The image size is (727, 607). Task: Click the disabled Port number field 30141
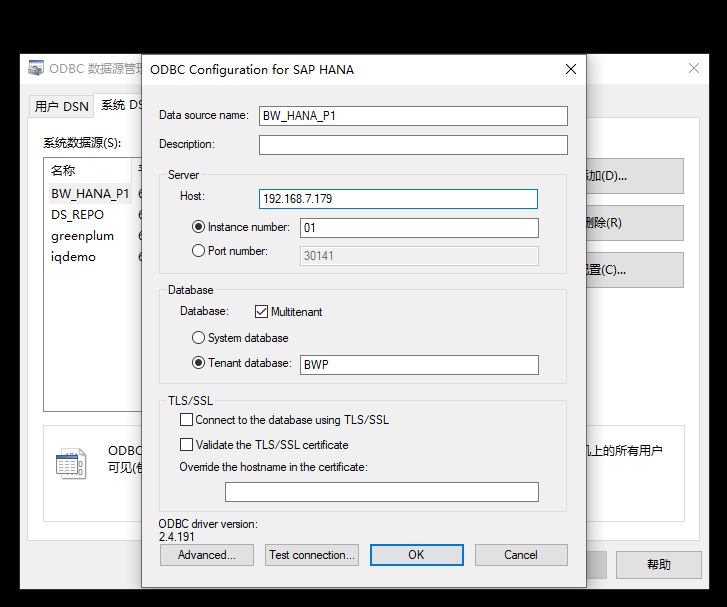419,256
